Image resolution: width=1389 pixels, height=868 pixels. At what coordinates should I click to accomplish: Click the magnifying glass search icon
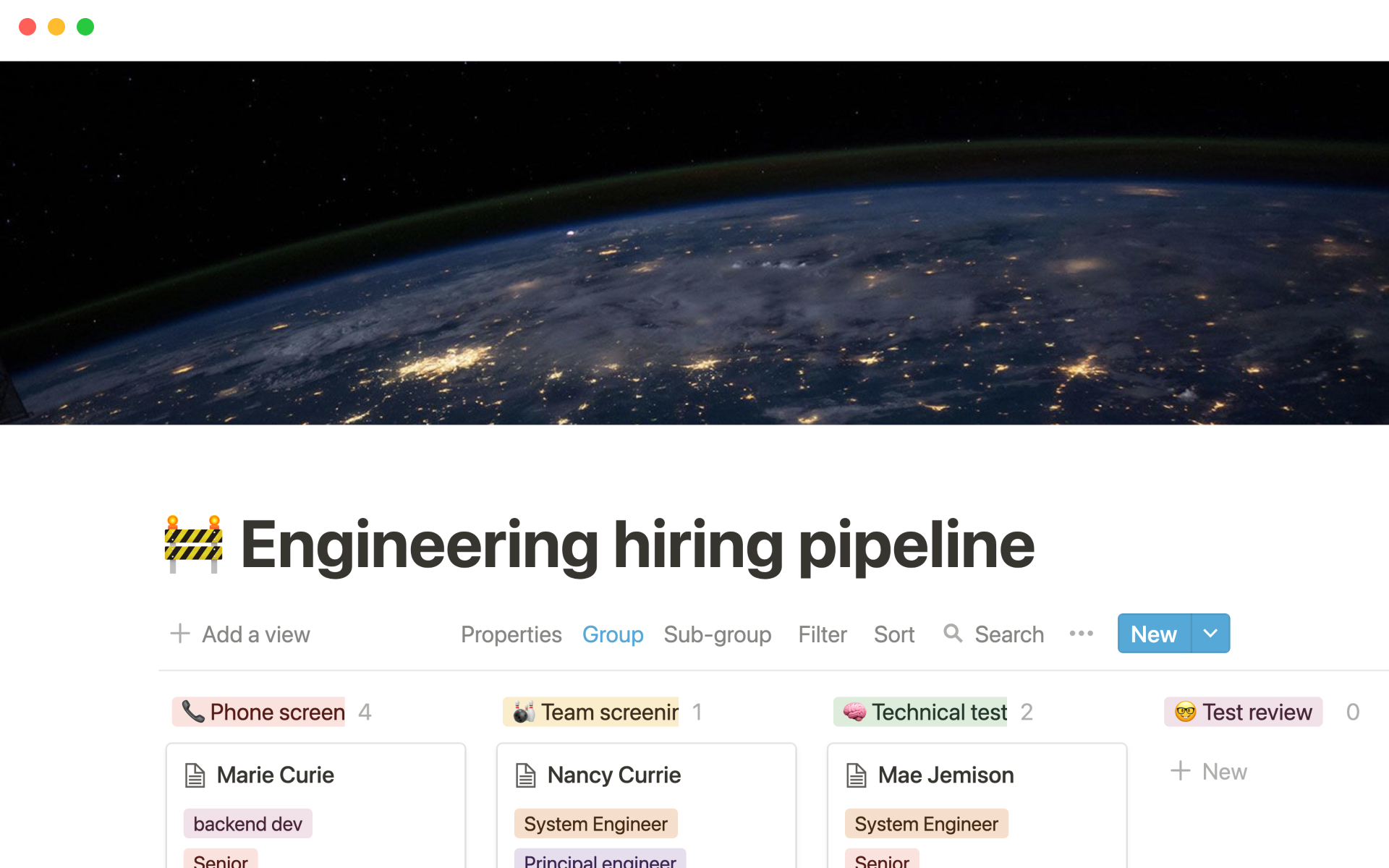click(953, 634)
